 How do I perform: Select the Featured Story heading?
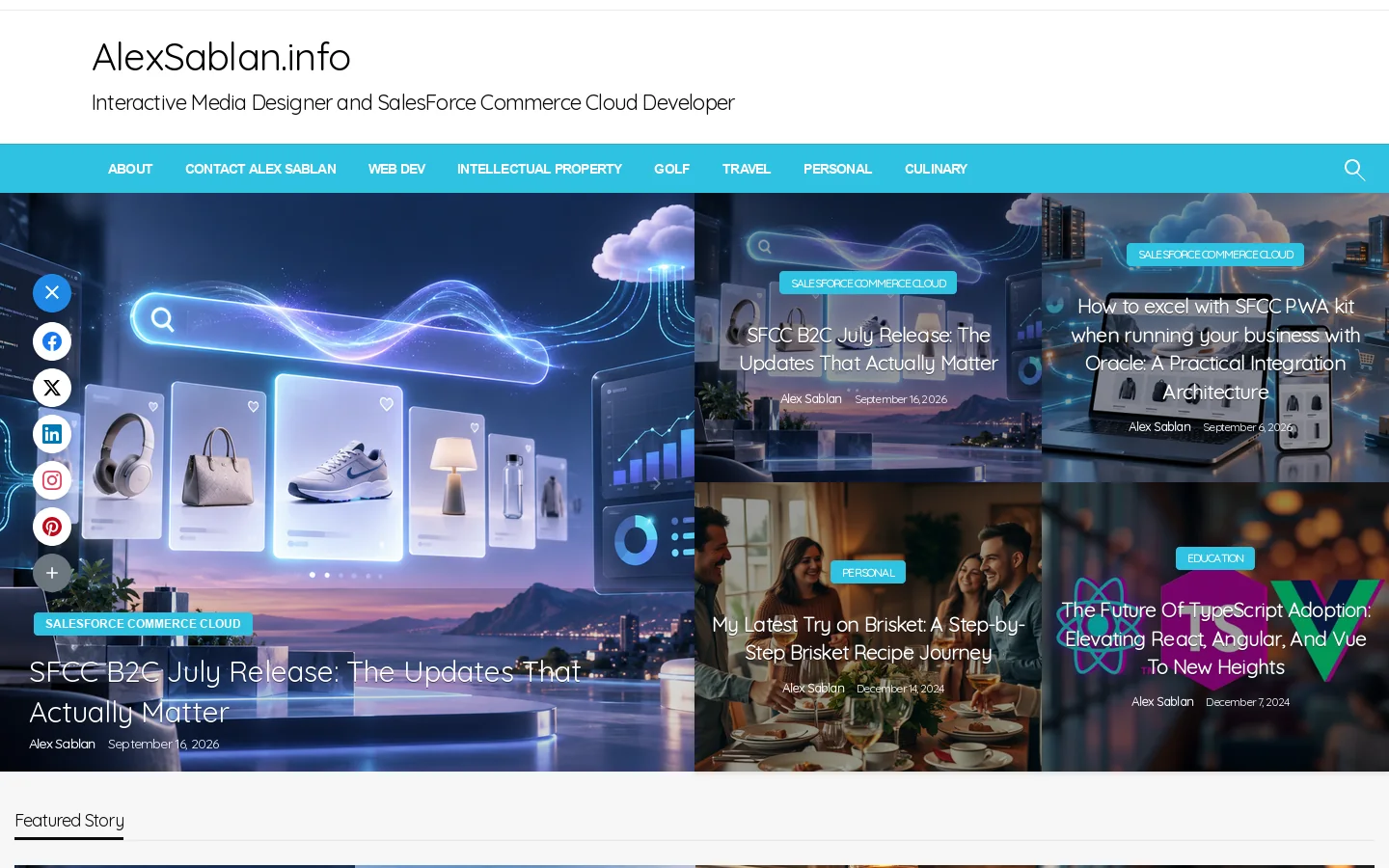click(x=69, y=821)
